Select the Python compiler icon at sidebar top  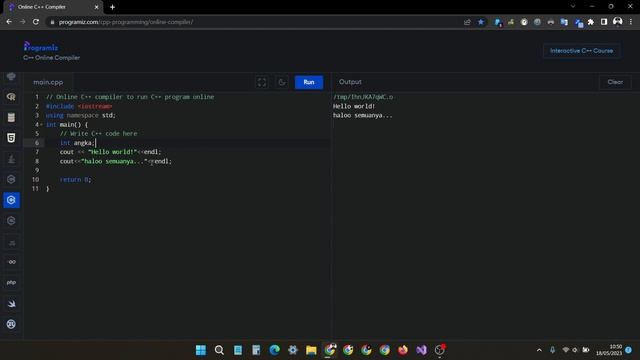point(11,76)
